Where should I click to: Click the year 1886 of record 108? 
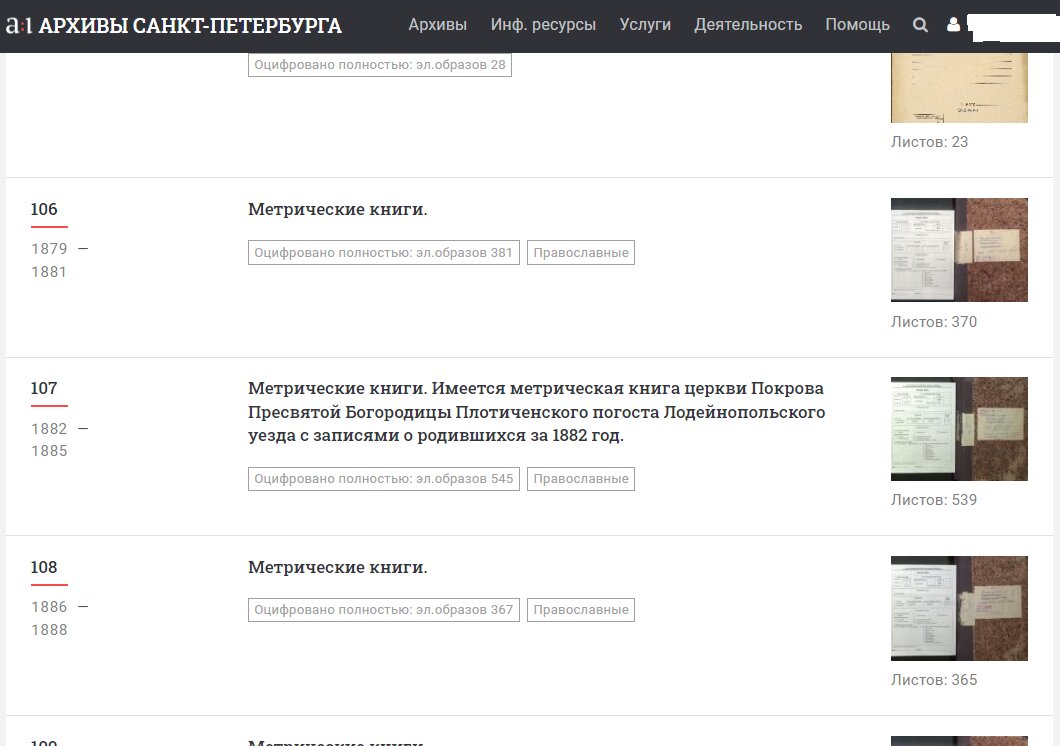click(x=49, y=607)
